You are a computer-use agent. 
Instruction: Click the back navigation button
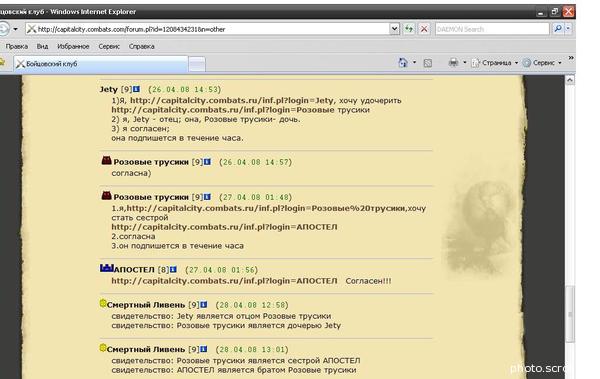3,29
